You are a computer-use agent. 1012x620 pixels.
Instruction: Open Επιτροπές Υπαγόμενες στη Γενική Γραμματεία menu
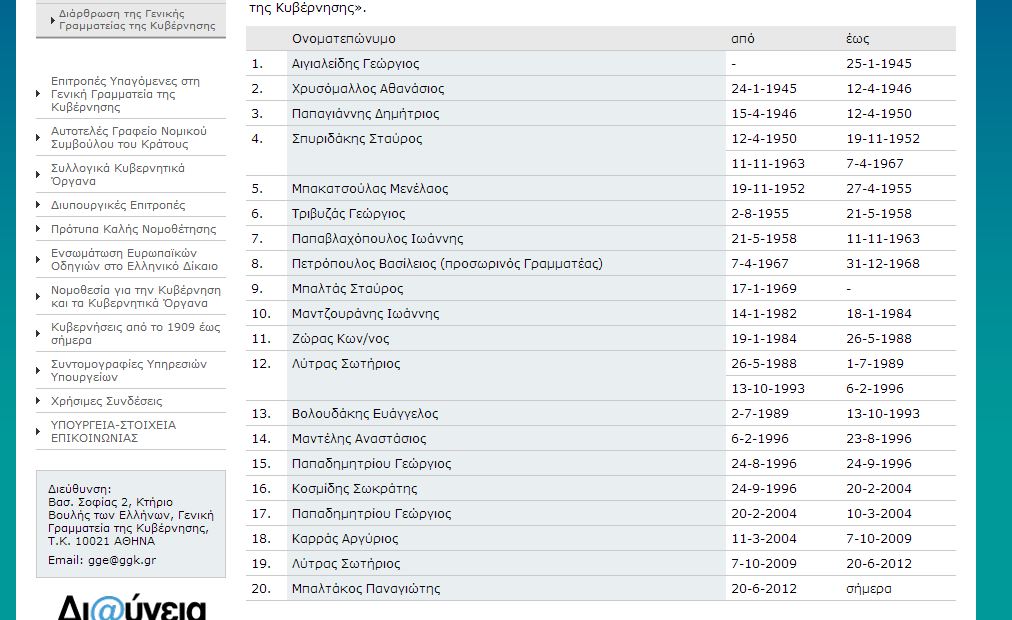coord(125,94)
